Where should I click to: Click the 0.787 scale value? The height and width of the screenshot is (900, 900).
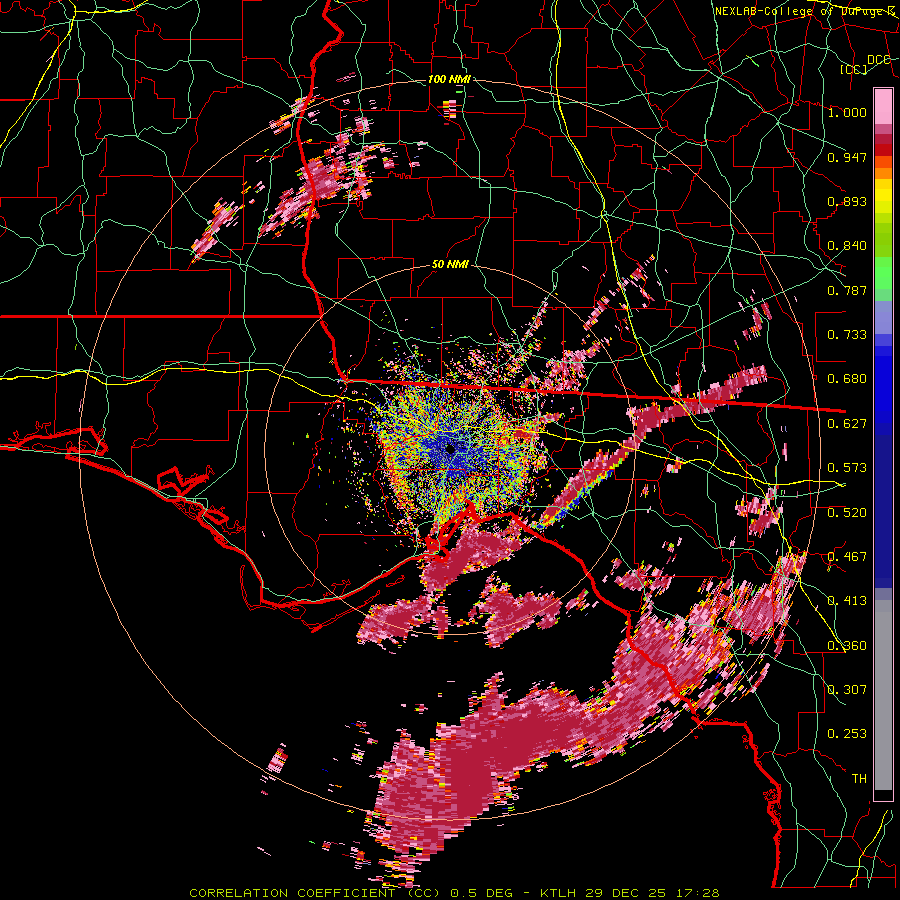(x=847, y=290)
